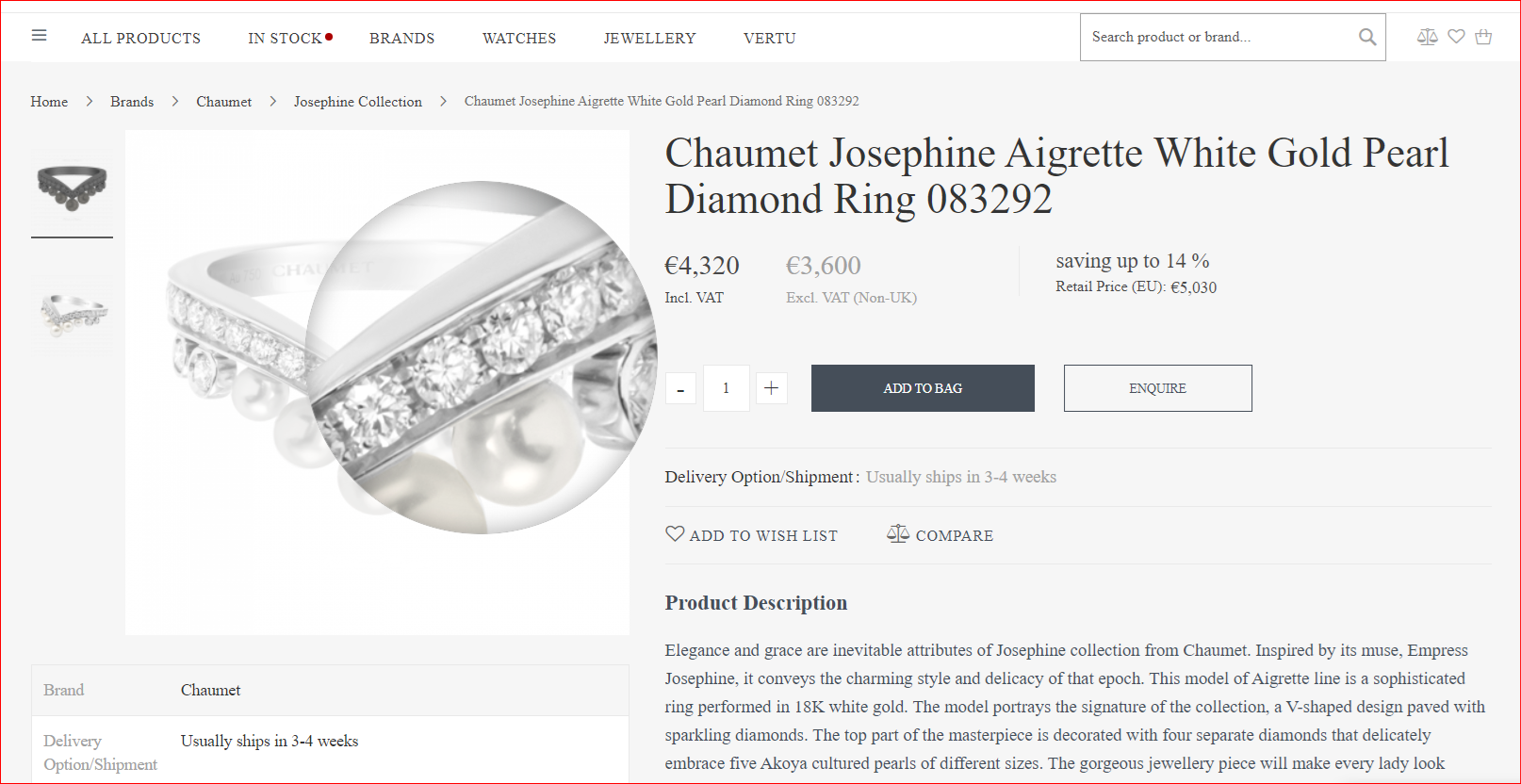Open the All Products menu
1521x784 pixels.
point(140,39)
